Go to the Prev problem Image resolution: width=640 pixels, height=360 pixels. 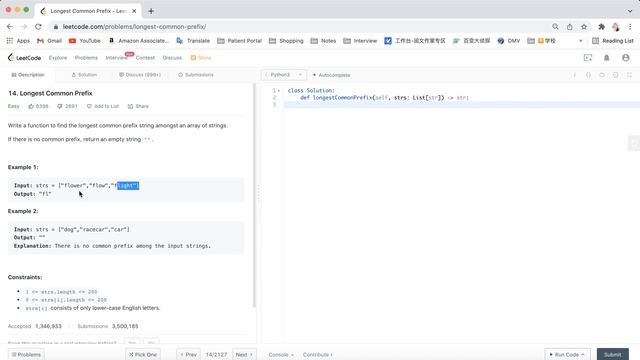point(188,354)
